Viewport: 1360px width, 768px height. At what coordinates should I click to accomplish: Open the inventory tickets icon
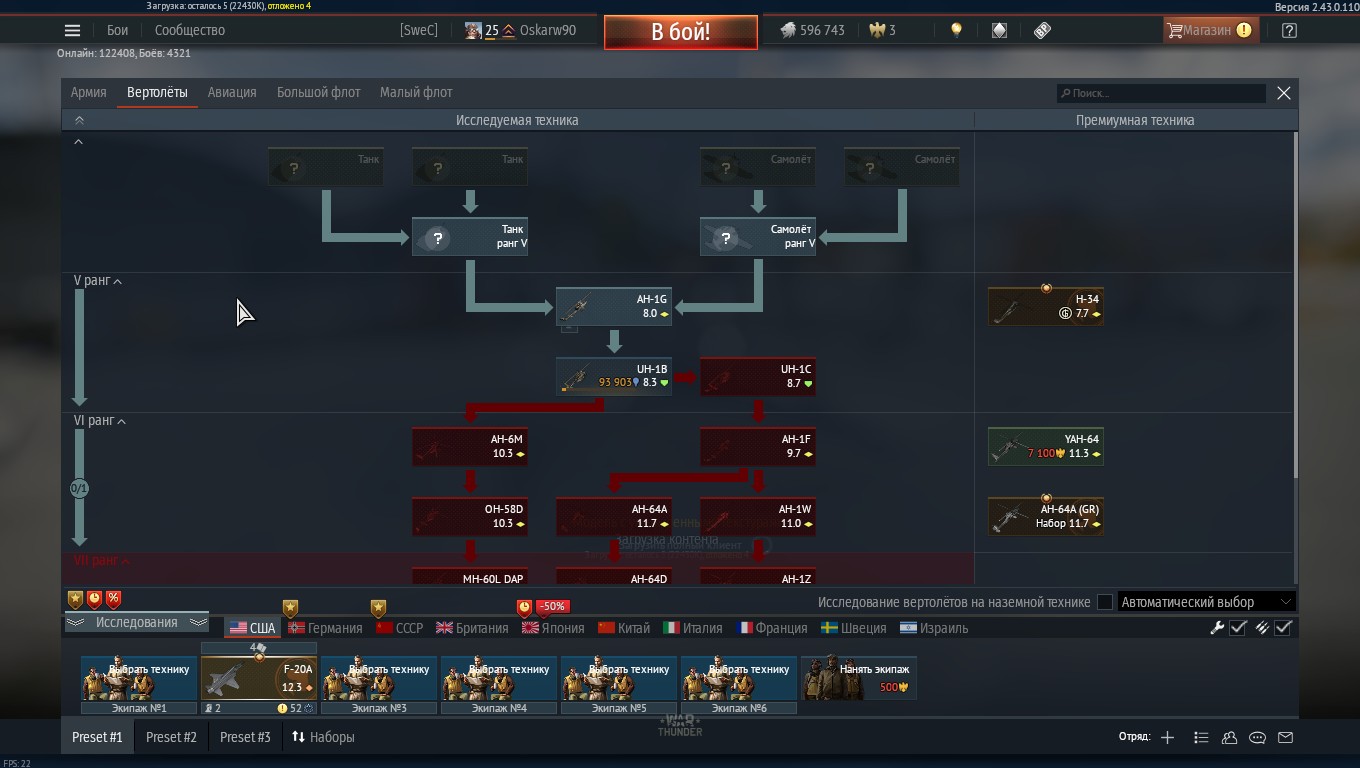pos(1042,30)
